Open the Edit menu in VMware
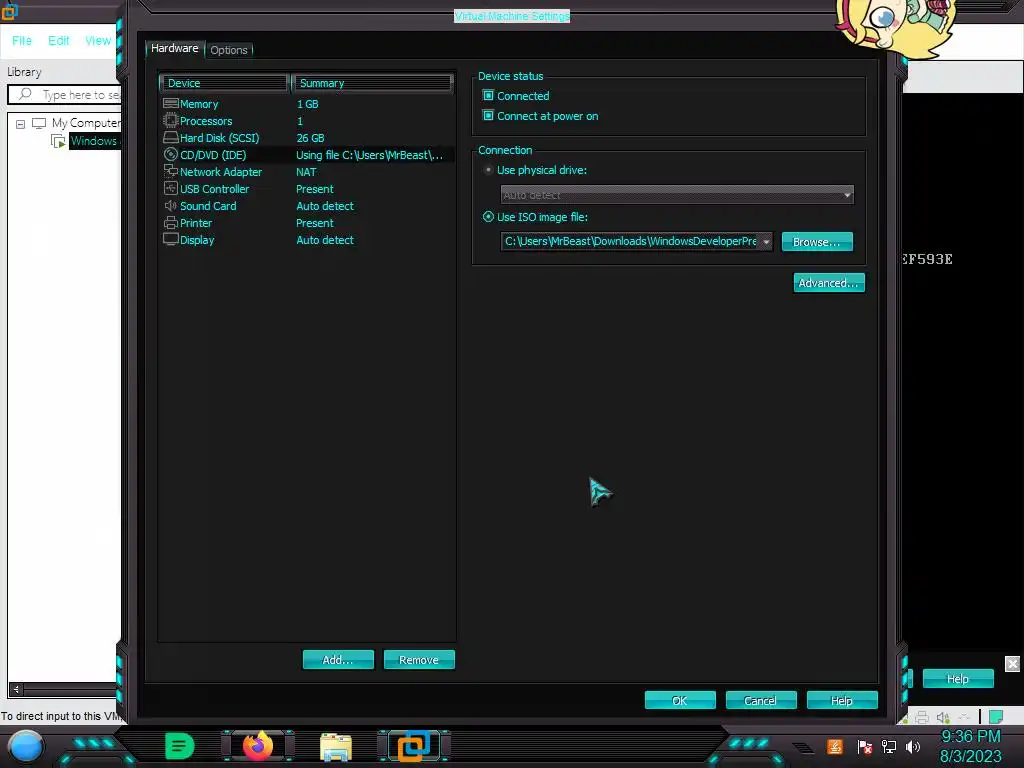The height and width of the screenshot is (768, 1024). click(x=58, y=40)
